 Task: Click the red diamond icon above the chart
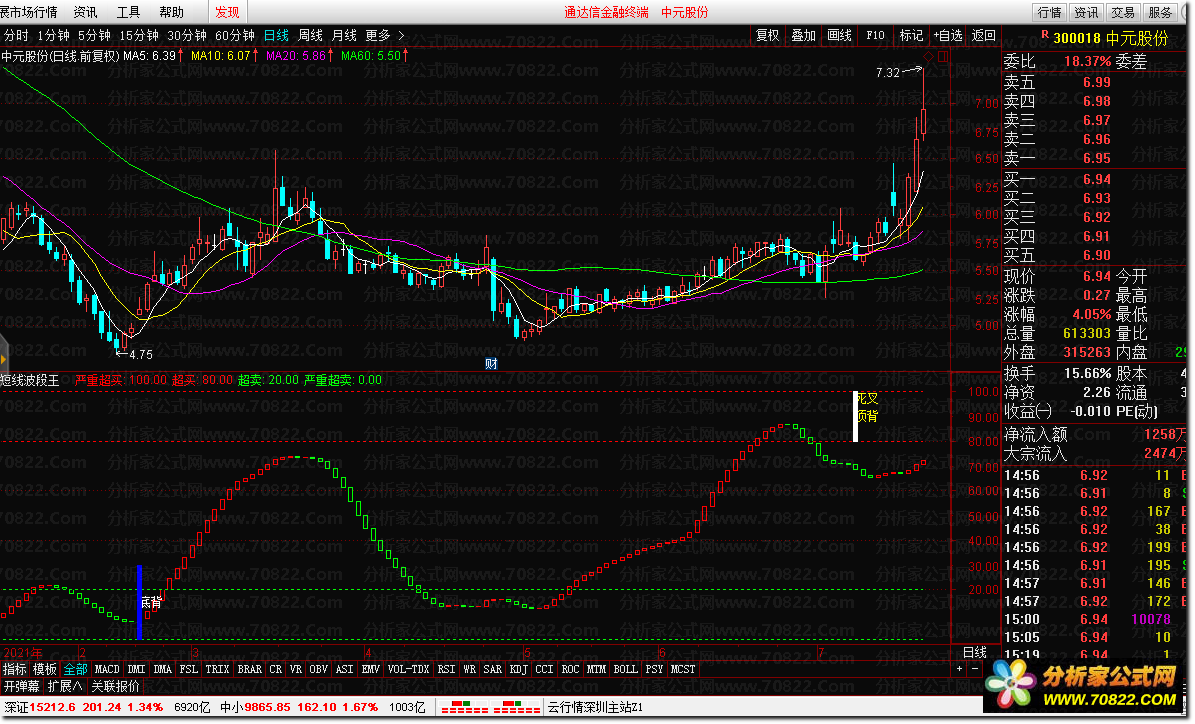point(928,56)
